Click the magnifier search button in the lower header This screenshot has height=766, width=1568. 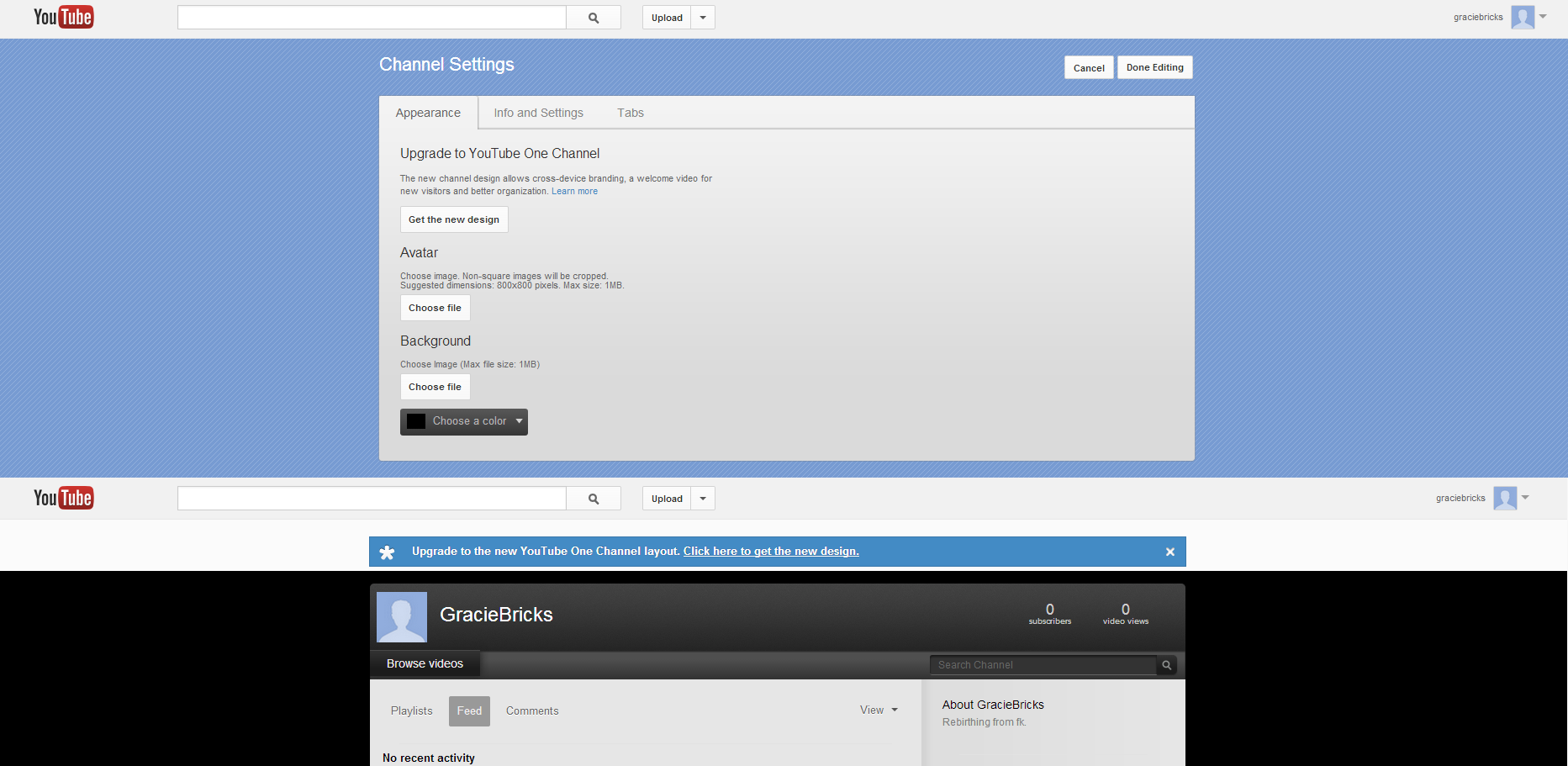coord(594,499)
